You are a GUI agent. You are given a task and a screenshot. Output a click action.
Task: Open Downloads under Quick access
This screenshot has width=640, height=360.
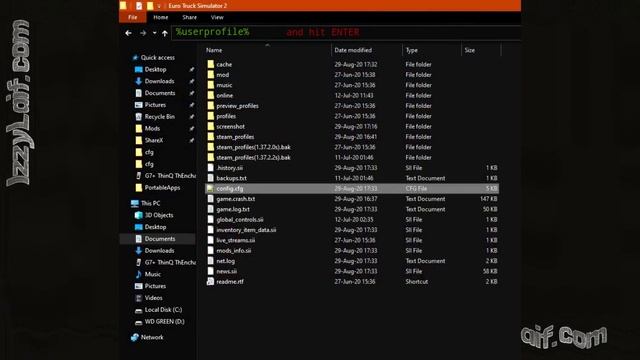click(159, 81)
